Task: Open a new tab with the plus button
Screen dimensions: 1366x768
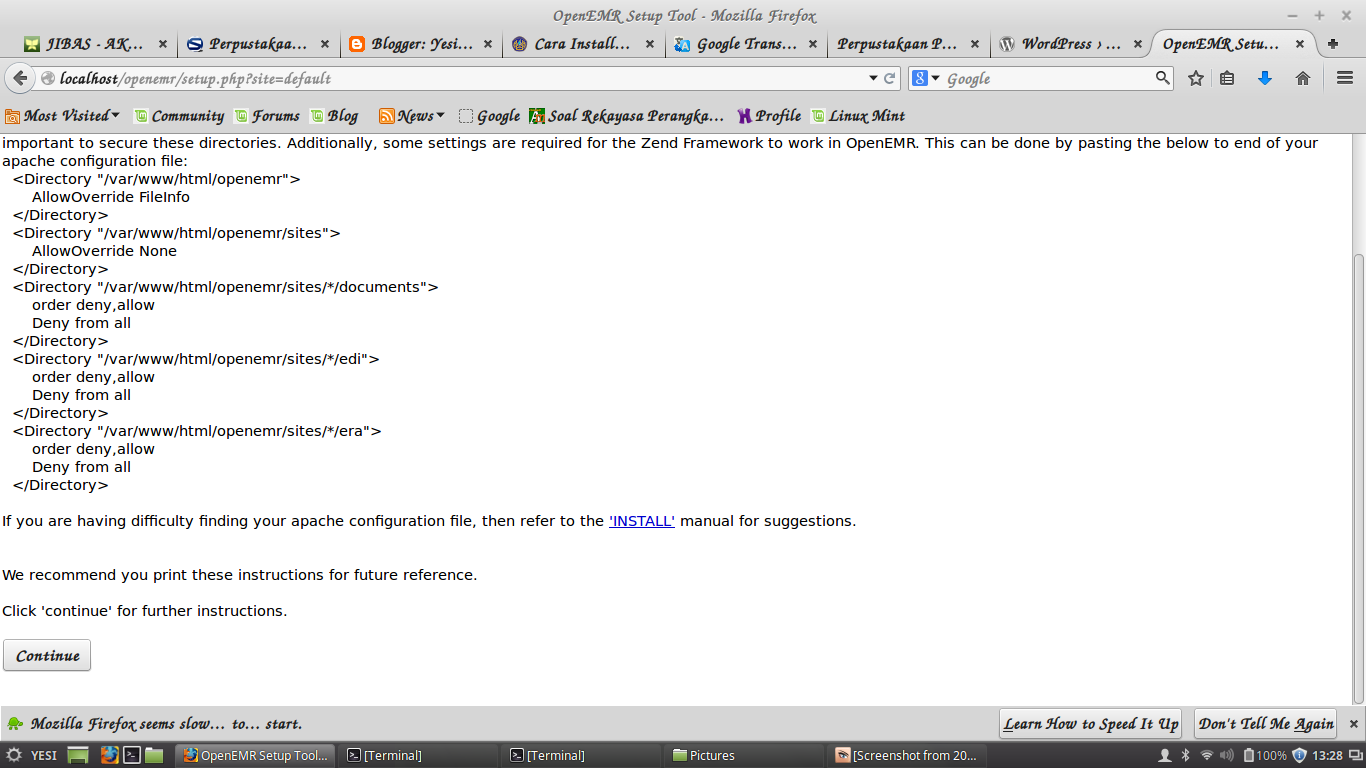Action: pyautogui.click(x=1332, y=44)
